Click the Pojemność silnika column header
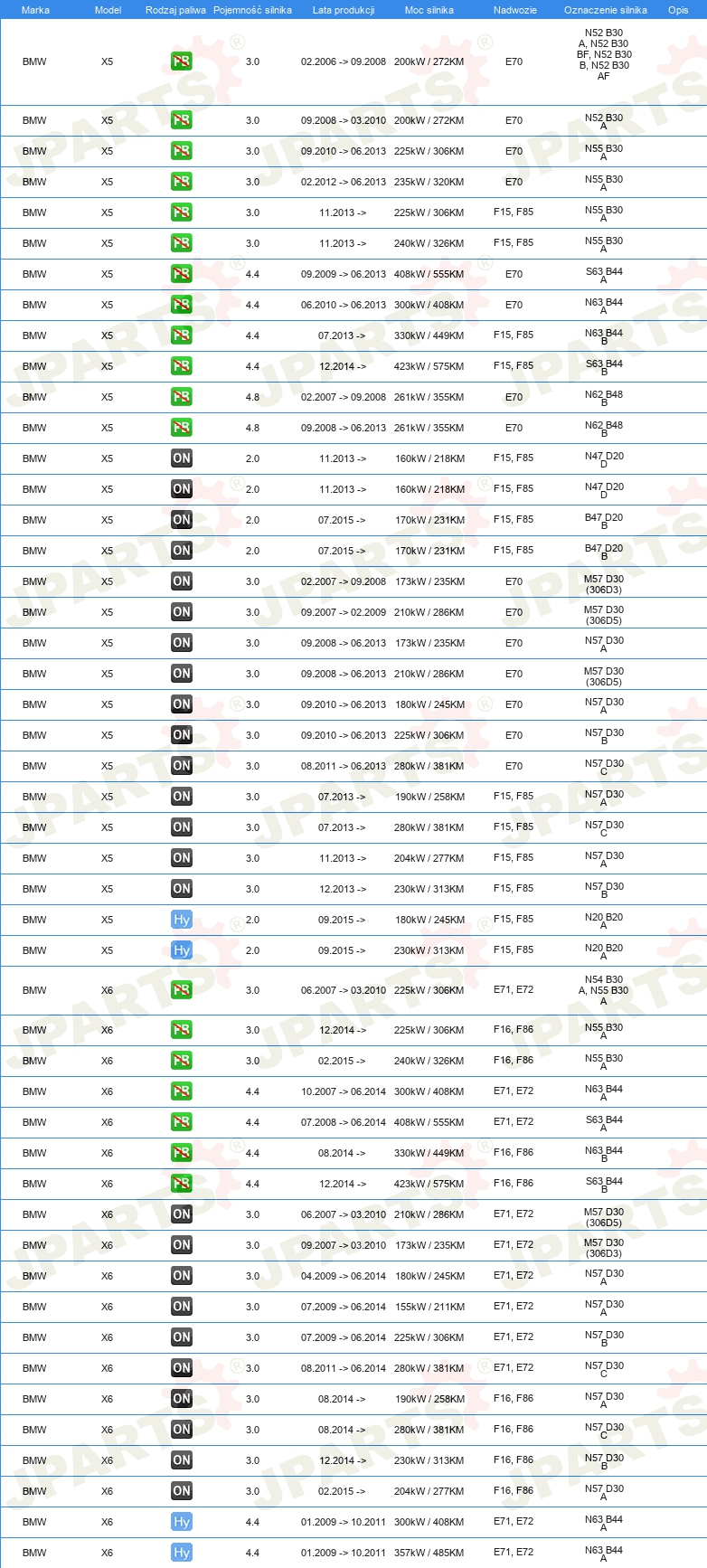The width and height of the screenshot is (707, 1568). (x=252, y=10)
